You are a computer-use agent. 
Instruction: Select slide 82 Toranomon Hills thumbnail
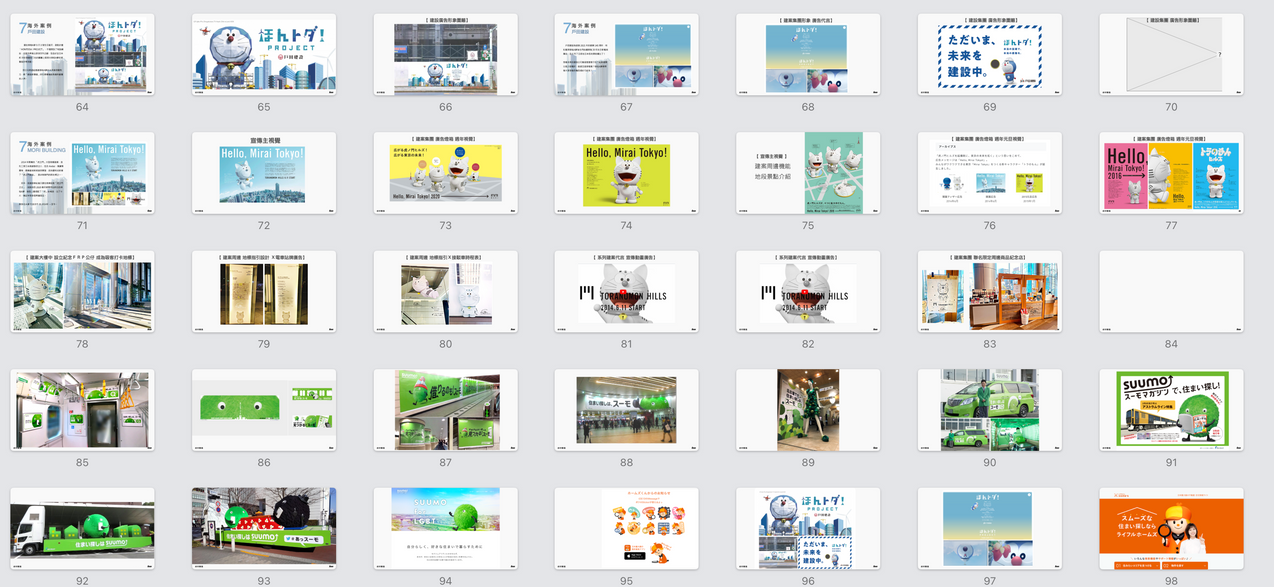pos(808,292)
